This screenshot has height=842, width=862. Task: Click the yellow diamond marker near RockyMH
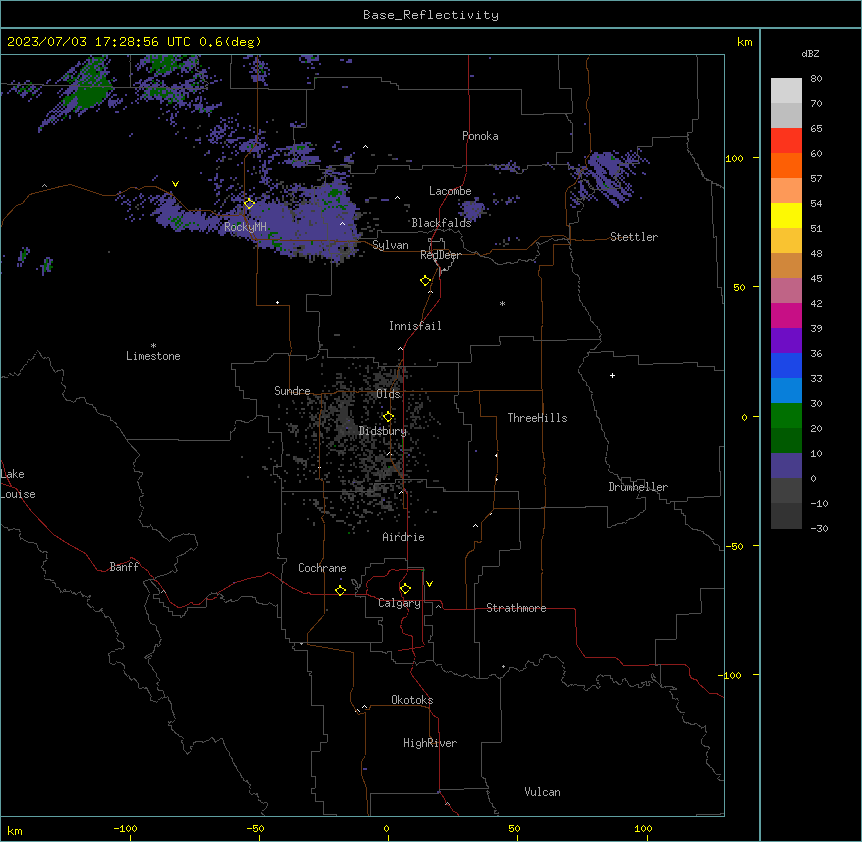(x=249, y=204)
